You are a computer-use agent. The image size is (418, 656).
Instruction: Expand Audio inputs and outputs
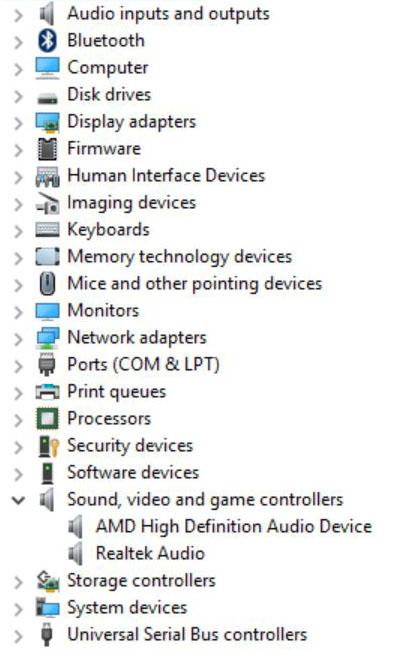tap(18, 15)
